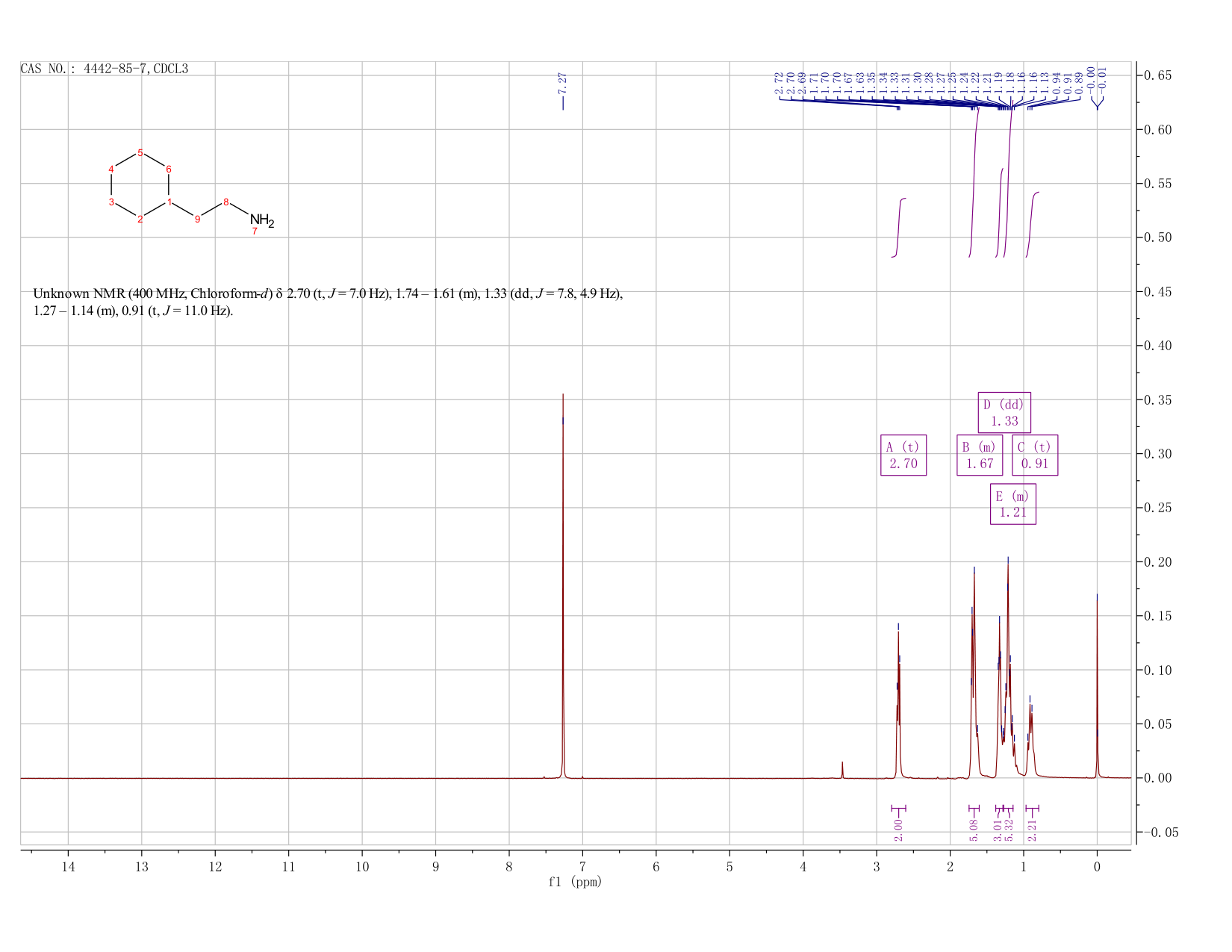Screen dimensions: 1232x952
Task: Click the small impurity peak near 3.5 ppm
Action: click(x=842, y=770)
